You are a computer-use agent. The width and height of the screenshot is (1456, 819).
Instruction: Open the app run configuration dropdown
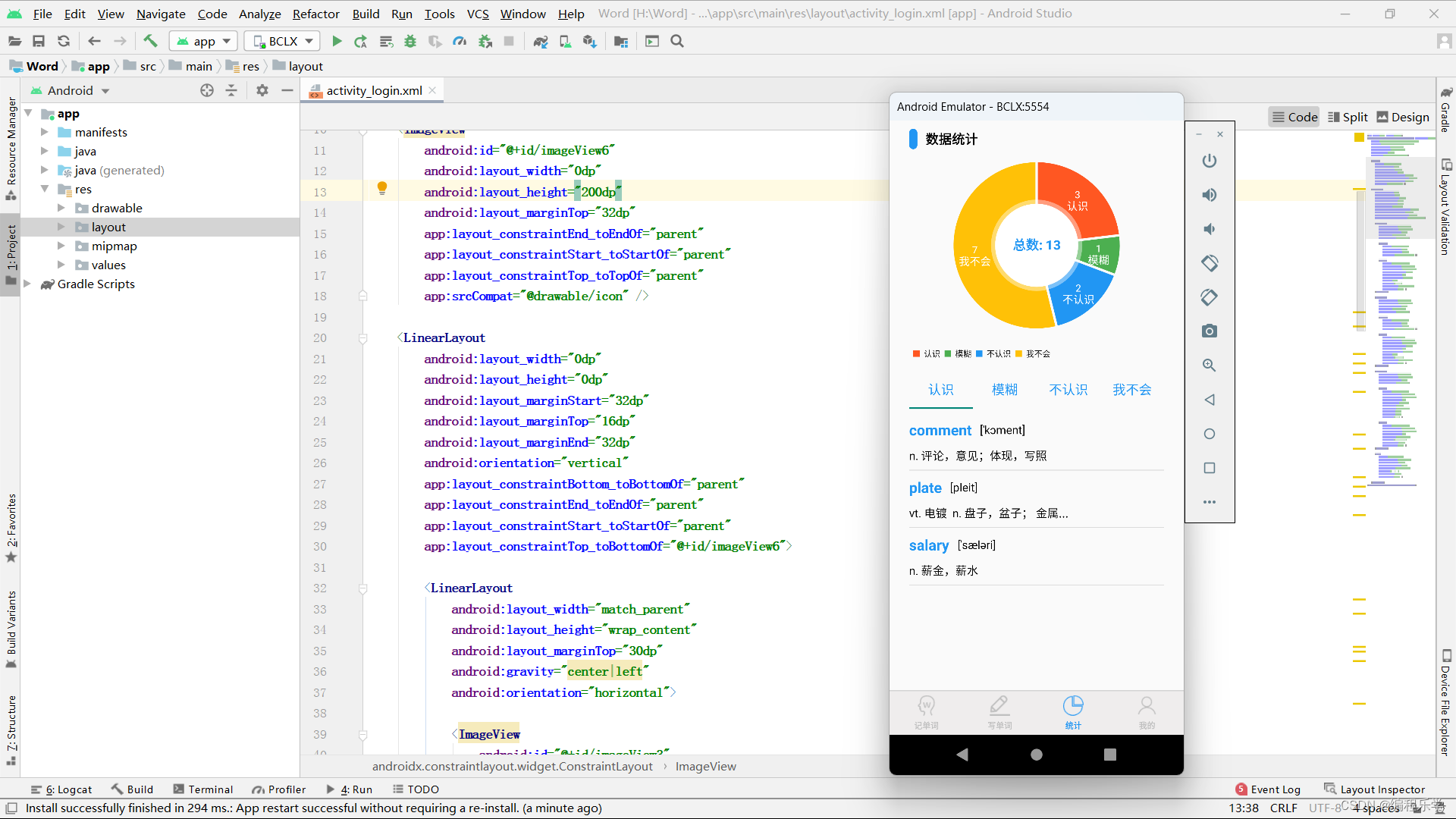click(204, 42)
